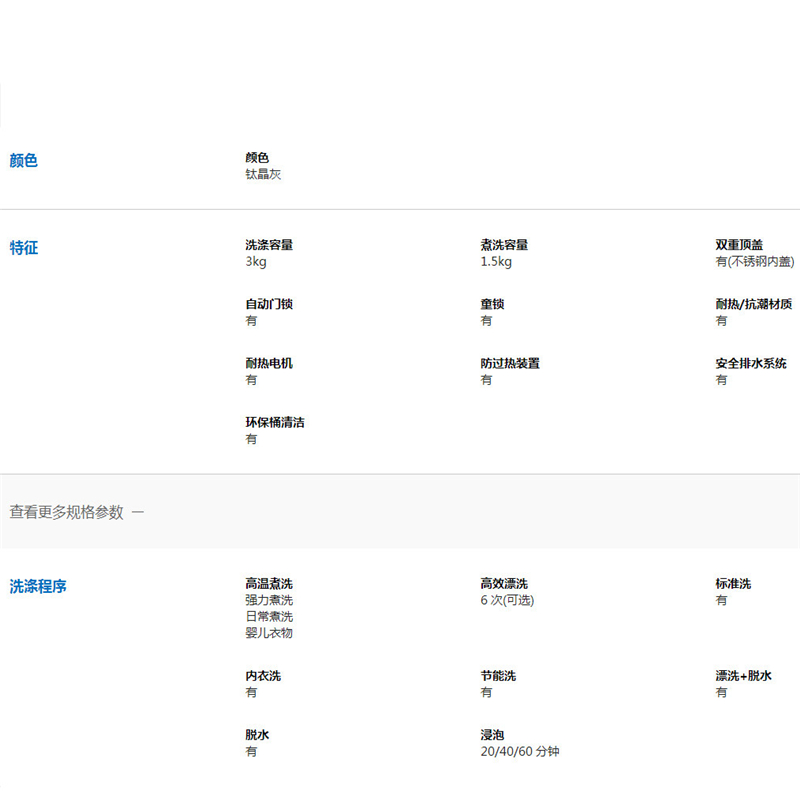800x800 pixels.
Task: Click the 双重顶盖 label
Action: pyautogui.click(x=739, y=245)
